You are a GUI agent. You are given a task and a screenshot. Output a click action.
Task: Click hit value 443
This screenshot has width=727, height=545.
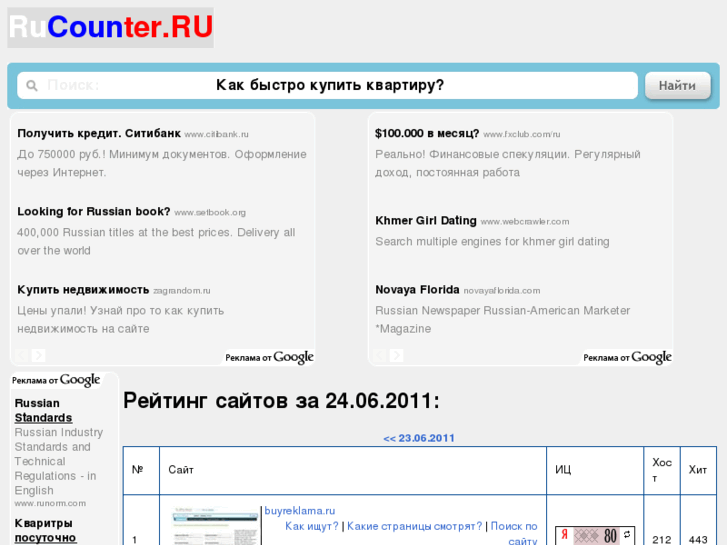coord(698,540)
